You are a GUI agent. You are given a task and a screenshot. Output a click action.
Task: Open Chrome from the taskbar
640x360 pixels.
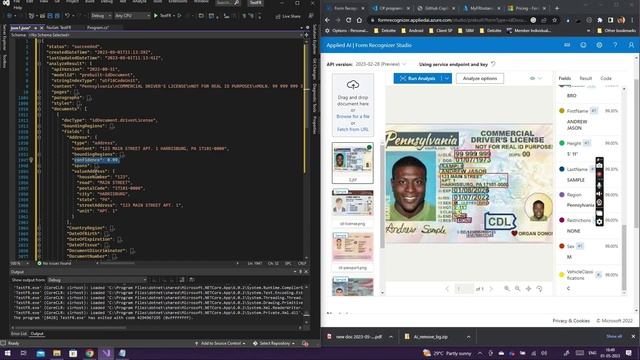tap(90, 353)
